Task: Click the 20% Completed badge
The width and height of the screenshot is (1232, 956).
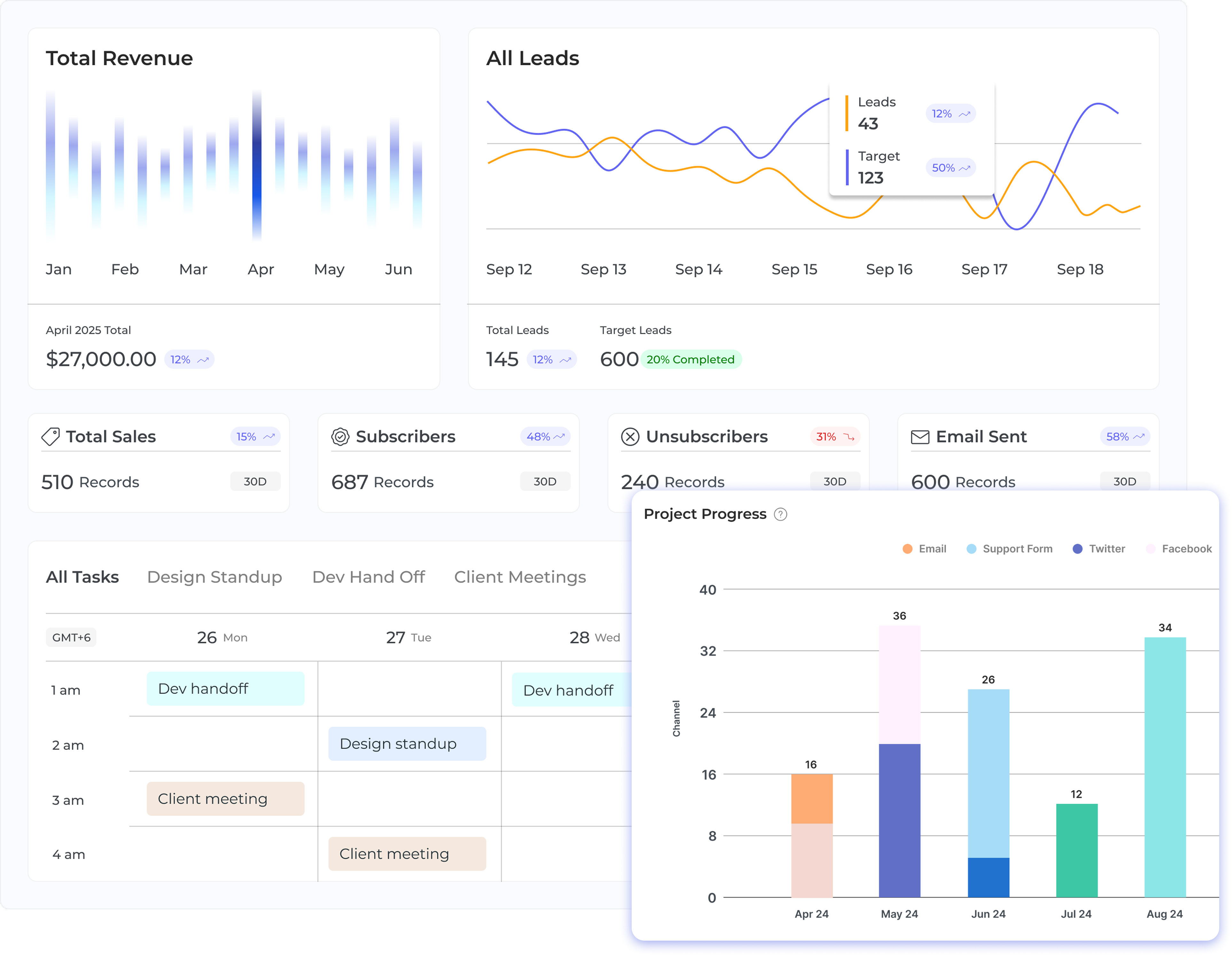Action: 690,359
